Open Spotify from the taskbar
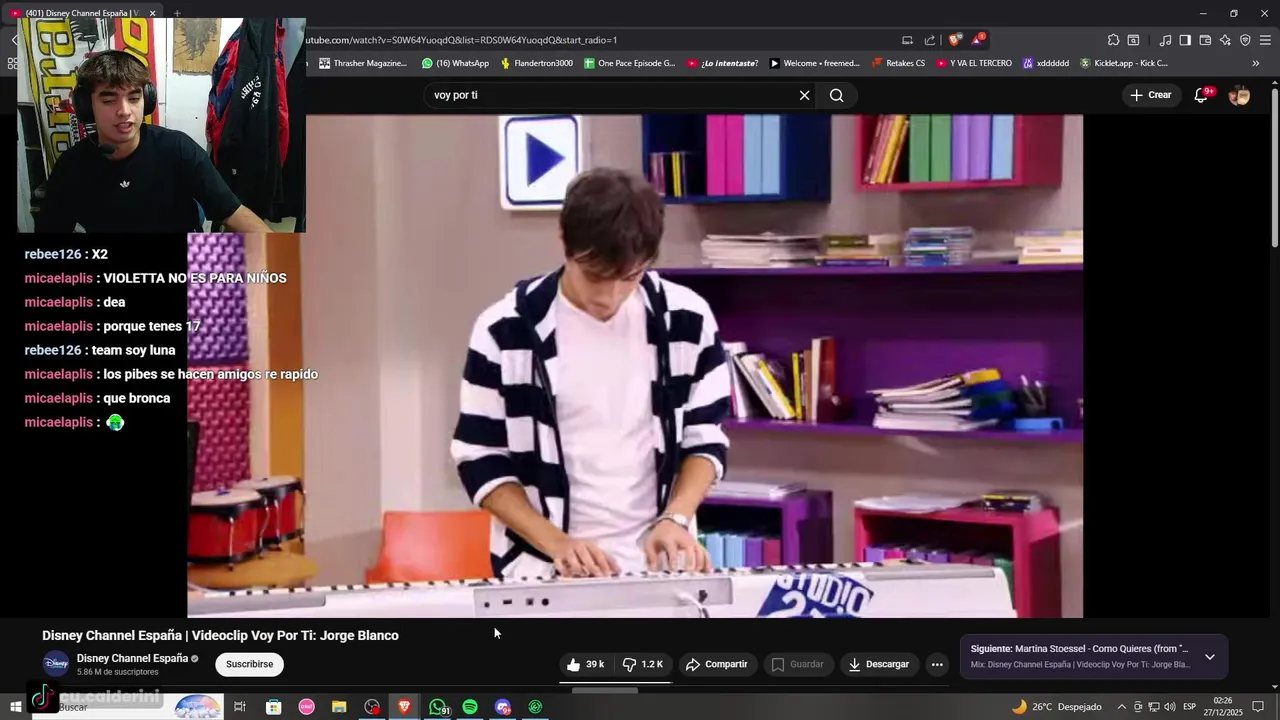 click(x=470, y=707)
